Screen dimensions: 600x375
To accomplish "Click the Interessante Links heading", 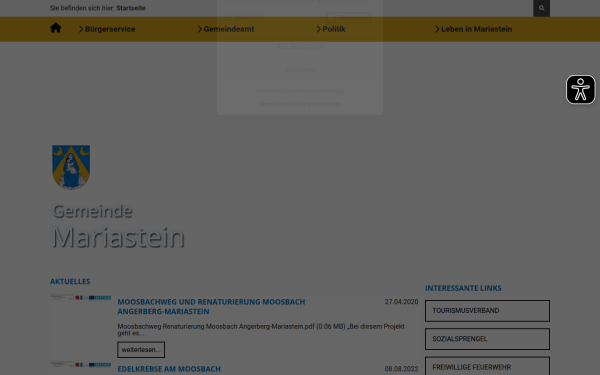I will (463, 288).
